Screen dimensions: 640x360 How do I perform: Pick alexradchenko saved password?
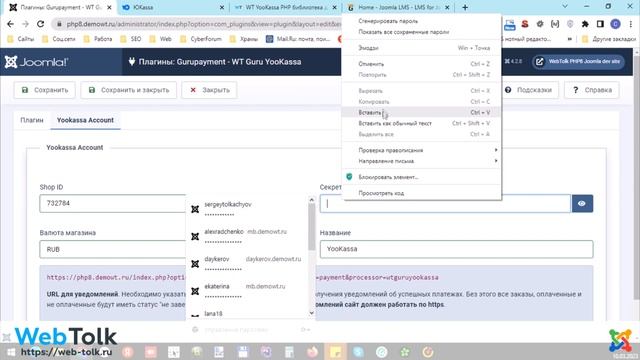(x=247, y=236)
